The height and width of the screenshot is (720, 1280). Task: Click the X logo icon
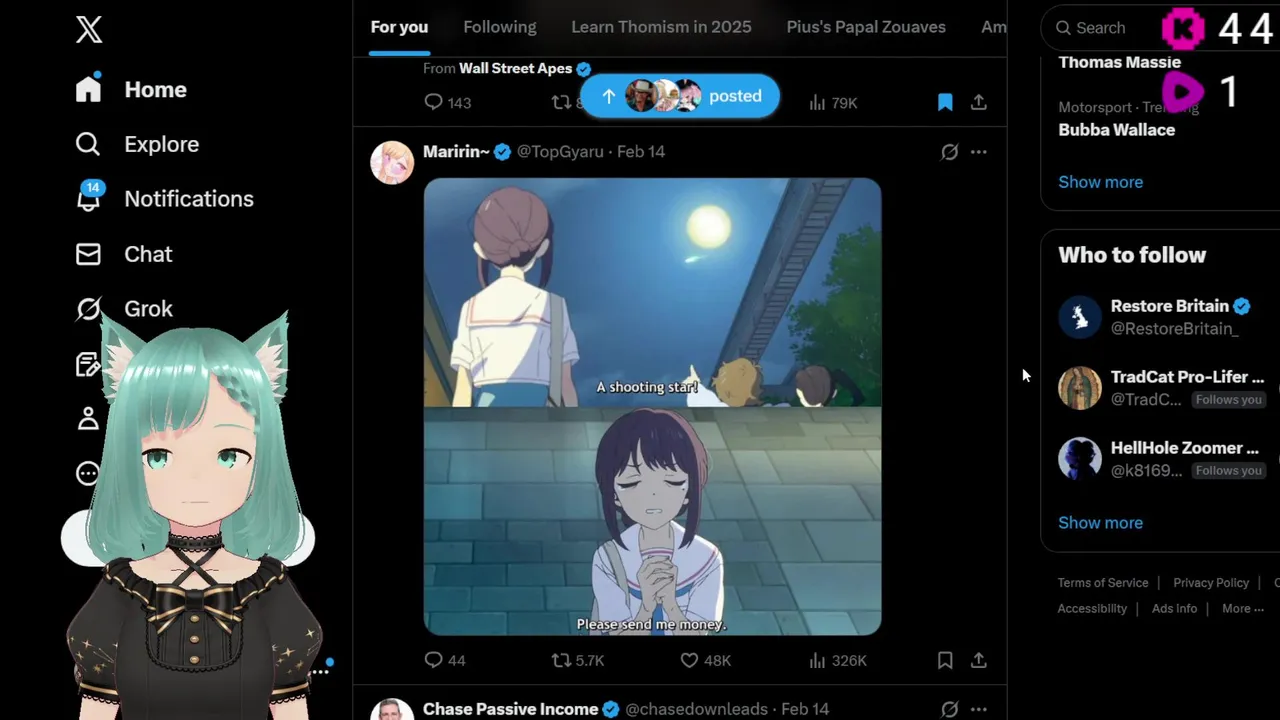tap(89, 30)
